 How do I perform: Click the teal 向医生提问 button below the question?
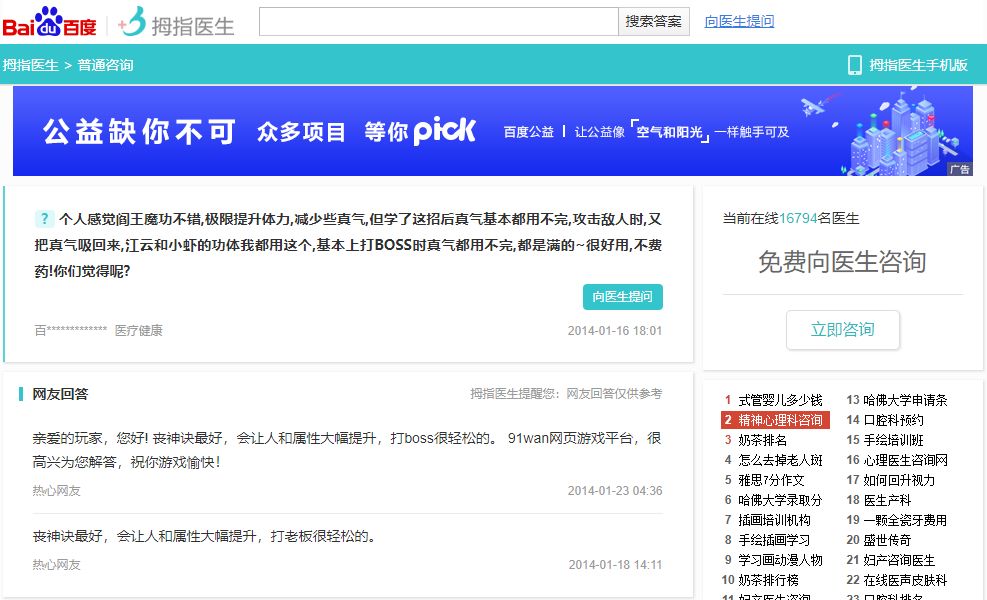pyautogui.click(x=623, y=297)
